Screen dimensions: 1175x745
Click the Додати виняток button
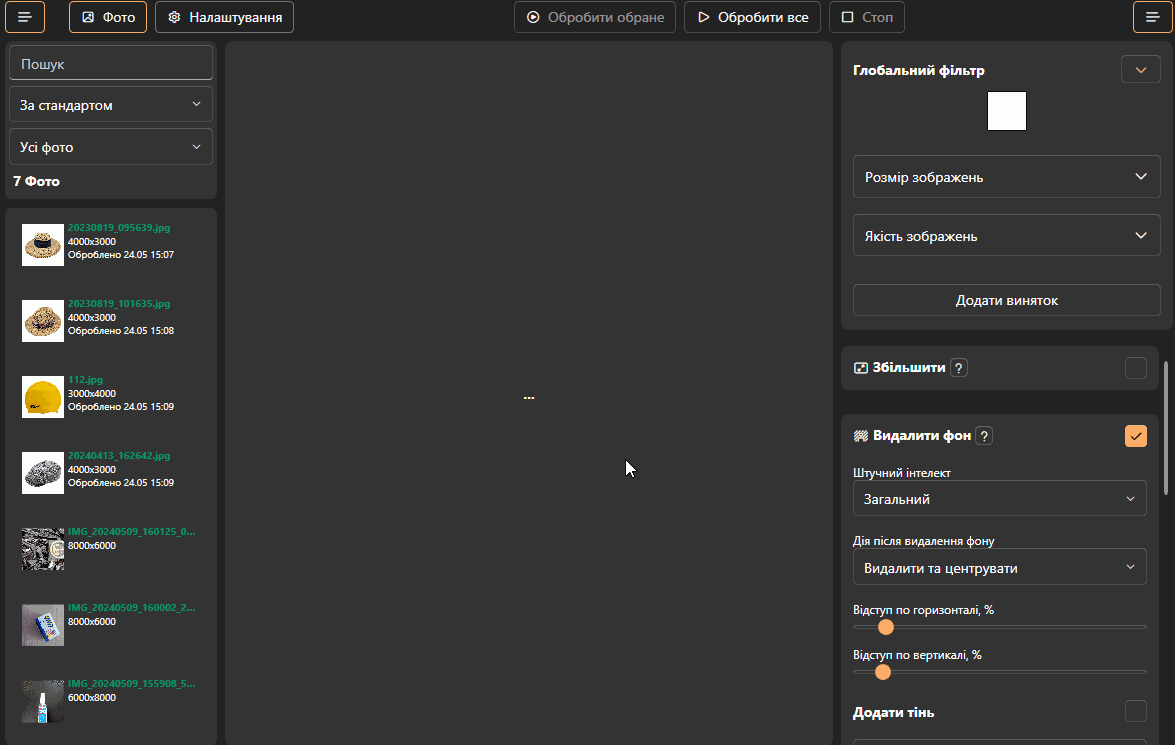pos(1006,300)
